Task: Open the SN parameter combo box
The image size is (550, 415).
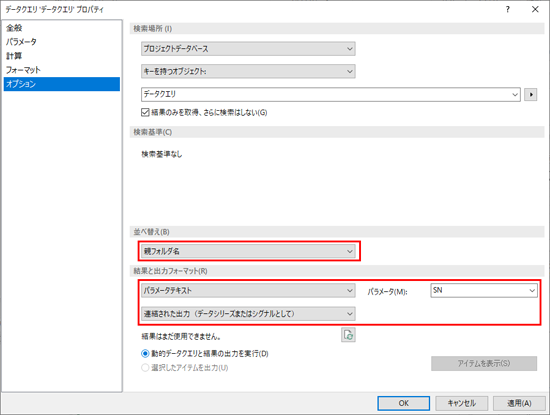Action: pyautogui.click(x=484, y=290)
